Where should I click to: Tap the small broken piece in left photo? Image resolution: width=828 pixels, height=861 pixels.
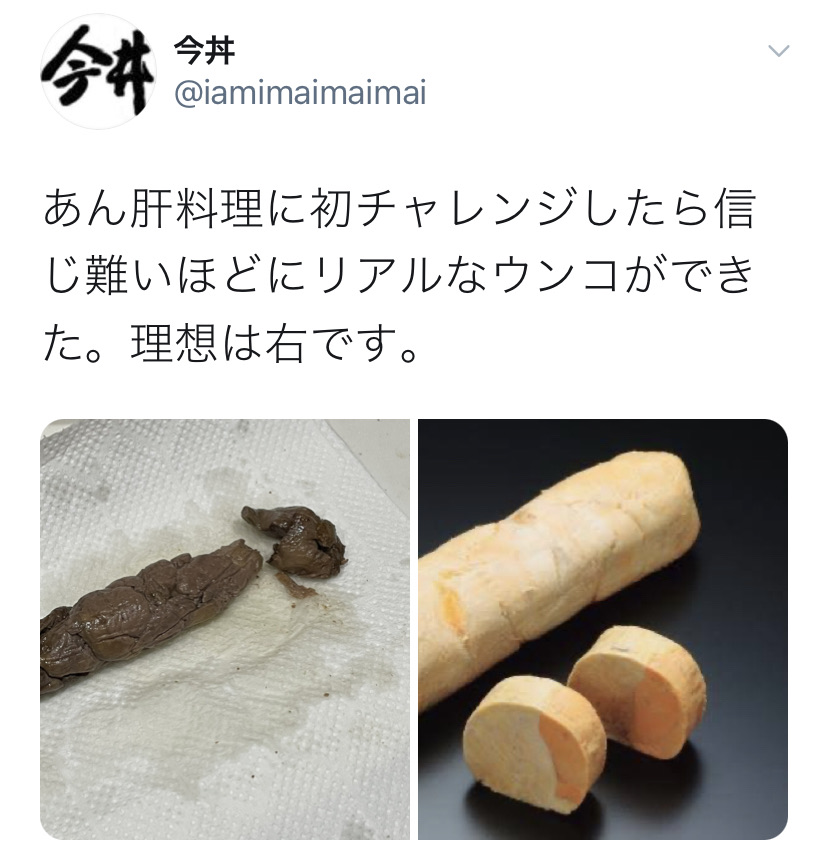(x=295, y=542)
